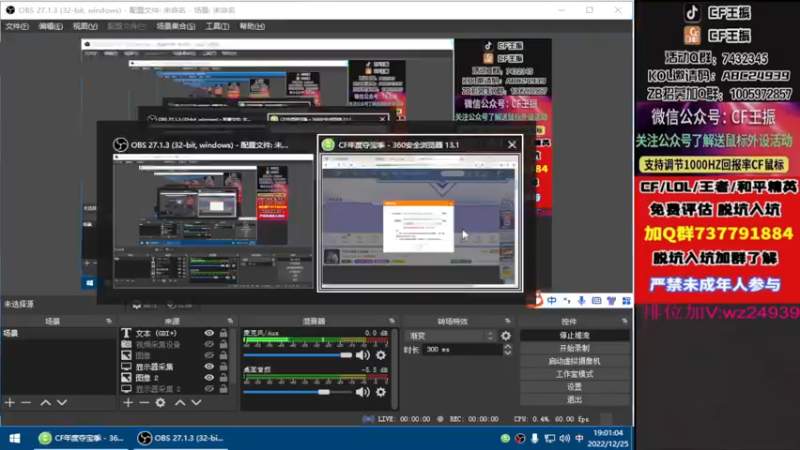Toggle lock on 文本 (GDI+) source
The width and height of the screenshot is (800, 450).
click(x=223, y=333)
